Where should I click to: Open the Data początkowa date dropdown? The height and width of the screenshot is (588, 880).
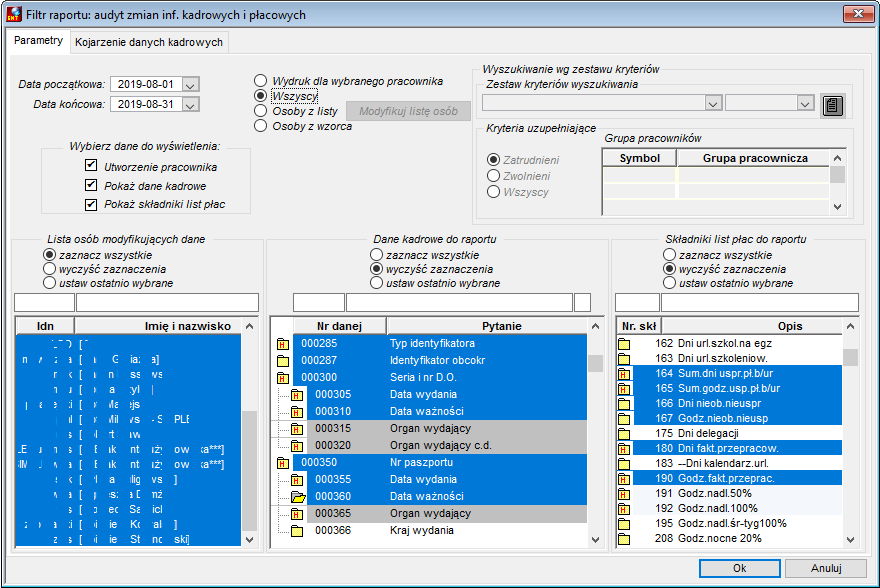191,85
